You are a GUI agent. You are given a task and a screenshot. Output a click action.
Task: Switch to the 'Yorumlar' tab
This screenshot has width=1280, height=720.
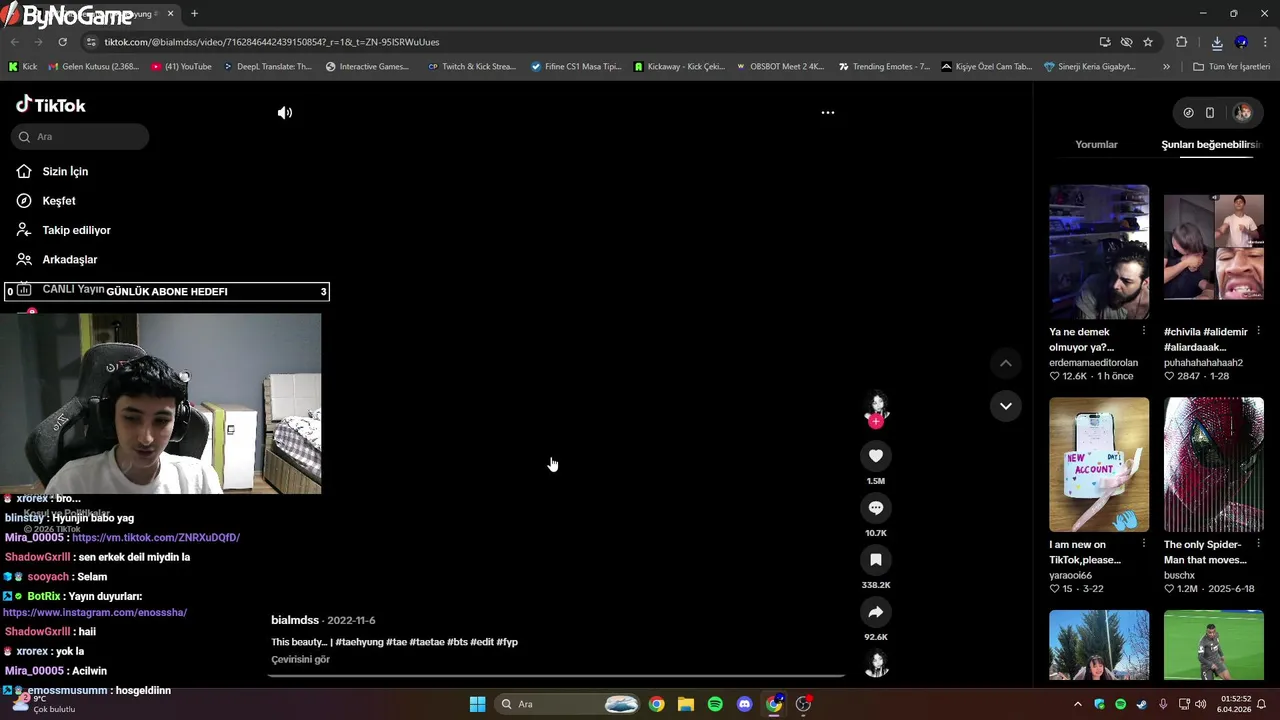[1096, 145]
